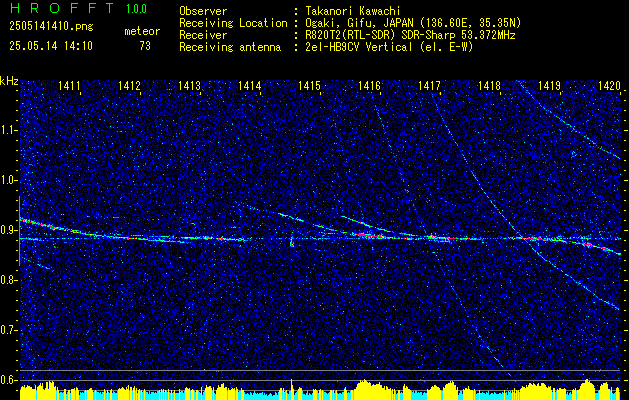This screenshot has height=400, width=629.
Task: Select the filename 2505141410.png
Action: pyautogui.click(x=51, y=26)
